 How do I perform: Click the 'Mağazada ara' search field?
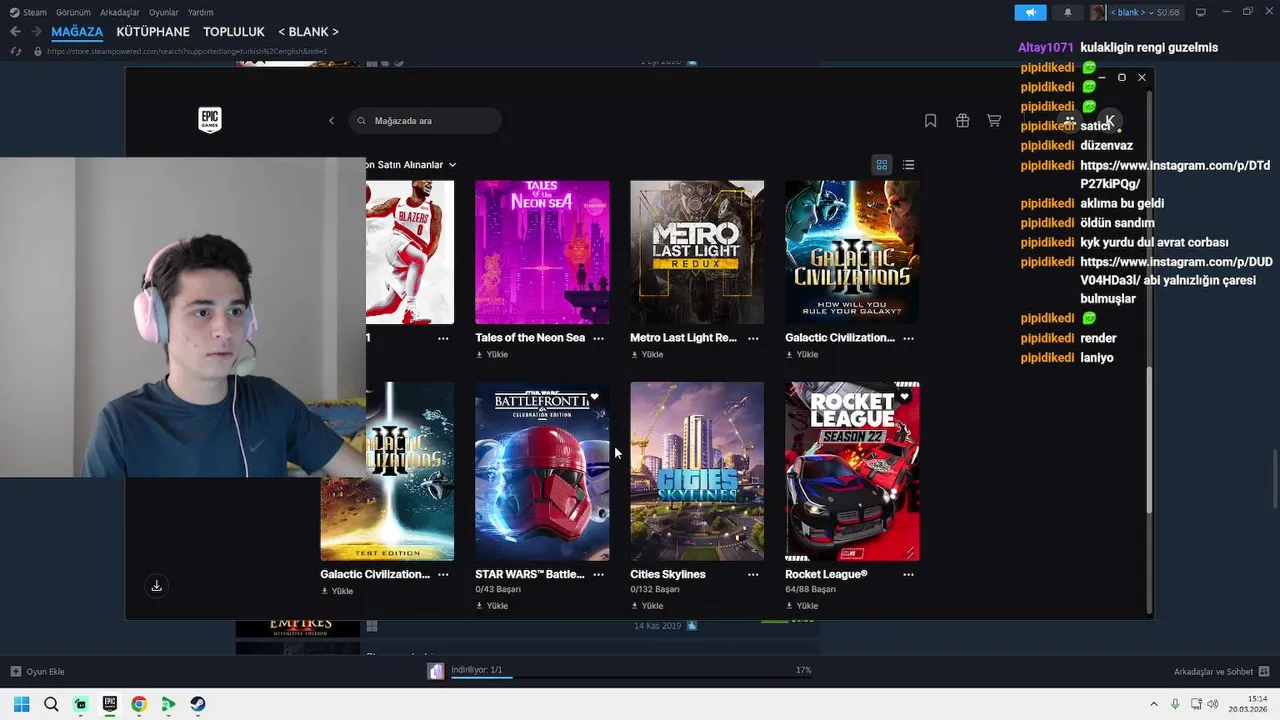[x=425, y=121]
